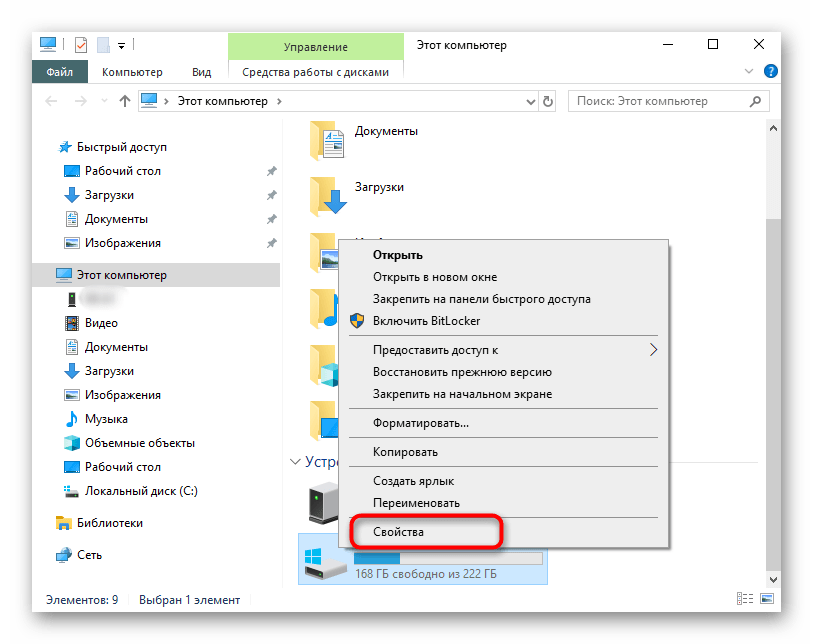The width and height of the screenshot is (813, 644).
Task: Collapse the Устройства и диски group chevron
Action: [x=295, y=462]
